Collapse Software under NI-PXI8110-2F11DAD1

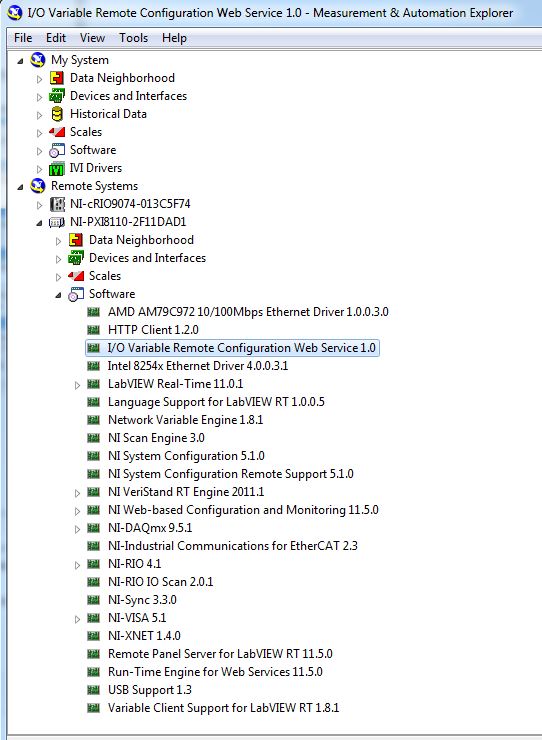point(58,295)
